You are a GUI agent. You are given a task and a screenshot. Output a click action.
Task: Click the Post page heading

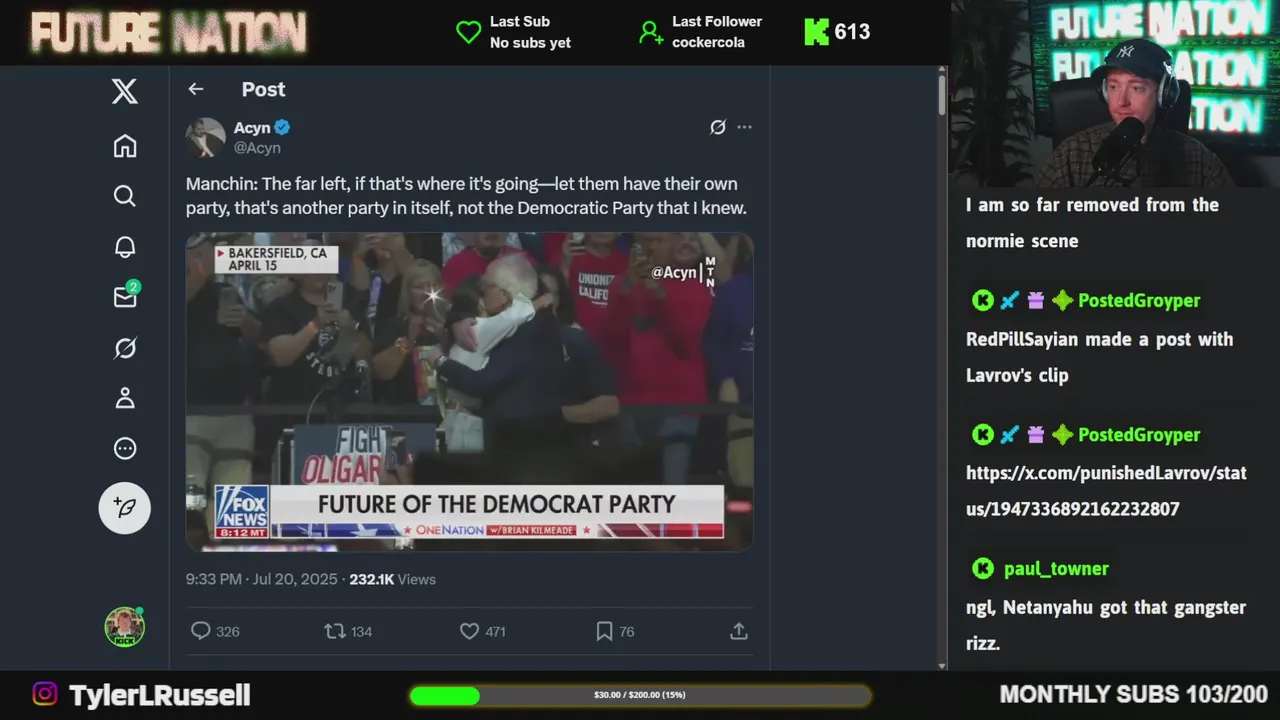(263, 89)
